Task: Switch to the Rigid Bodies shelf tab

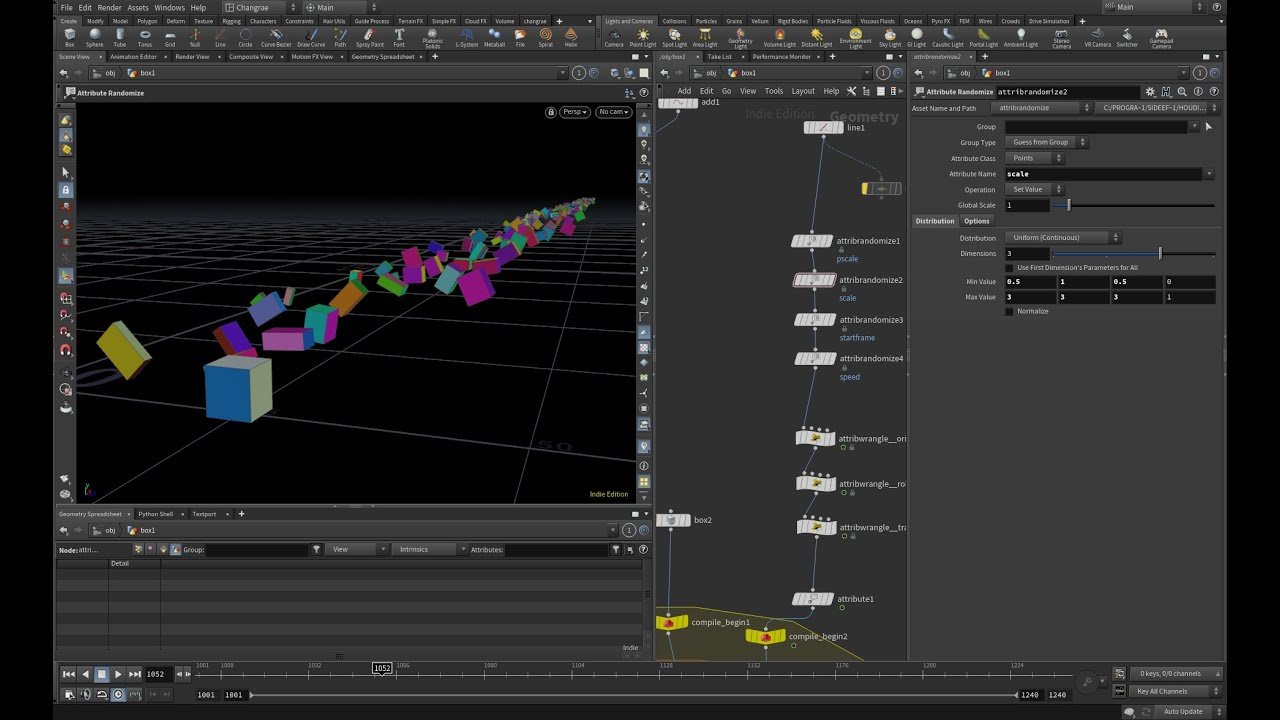Action: point(793,20)
